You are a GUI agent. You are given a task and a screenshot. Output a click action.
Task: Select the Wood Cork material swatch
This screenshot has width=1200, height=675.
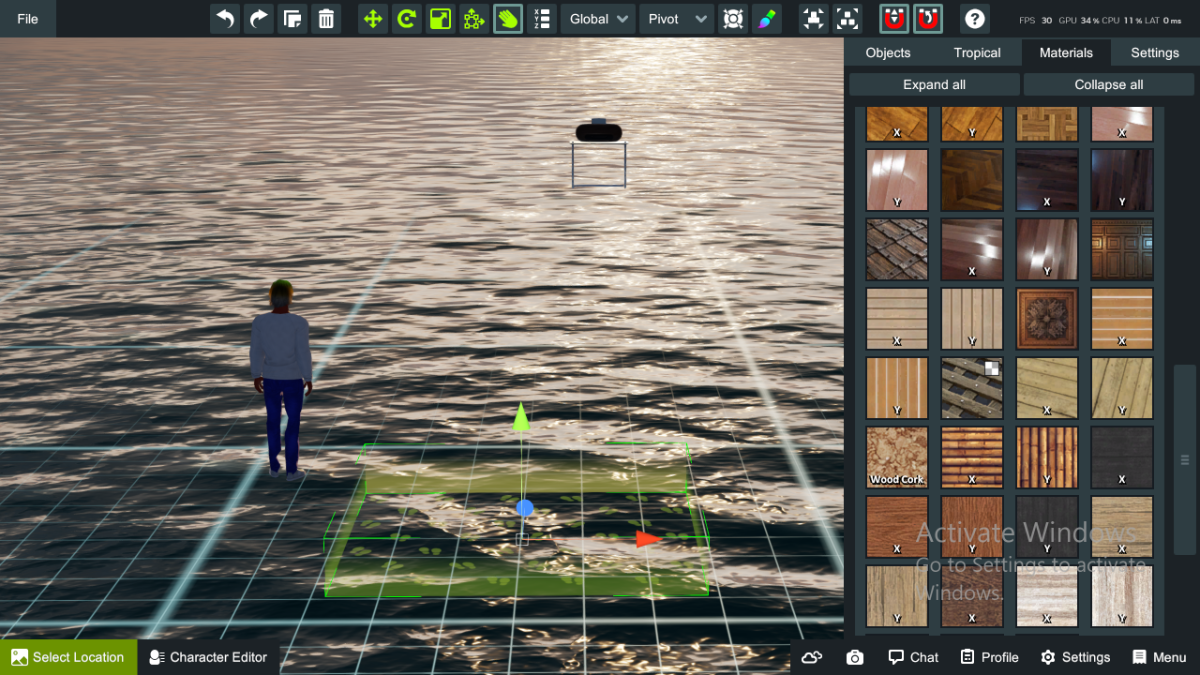point(897,457)
